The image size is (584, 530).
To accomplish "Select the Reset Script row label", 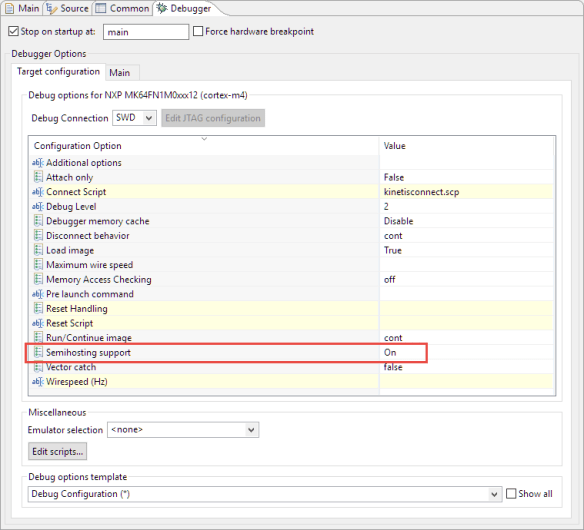I will (69, 323).
